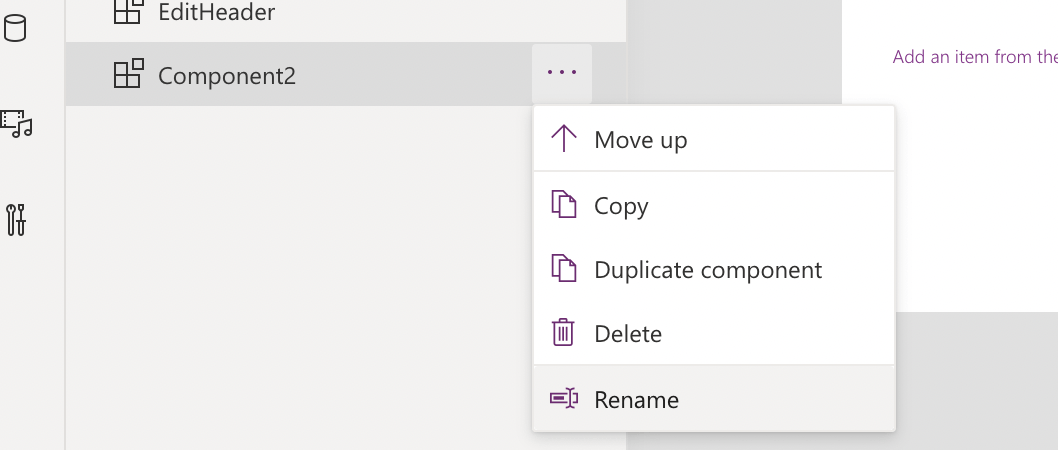Screen dimensions: 1058x450
Task: Click the Duplicate component icon
Action: [x=564, y=269]
